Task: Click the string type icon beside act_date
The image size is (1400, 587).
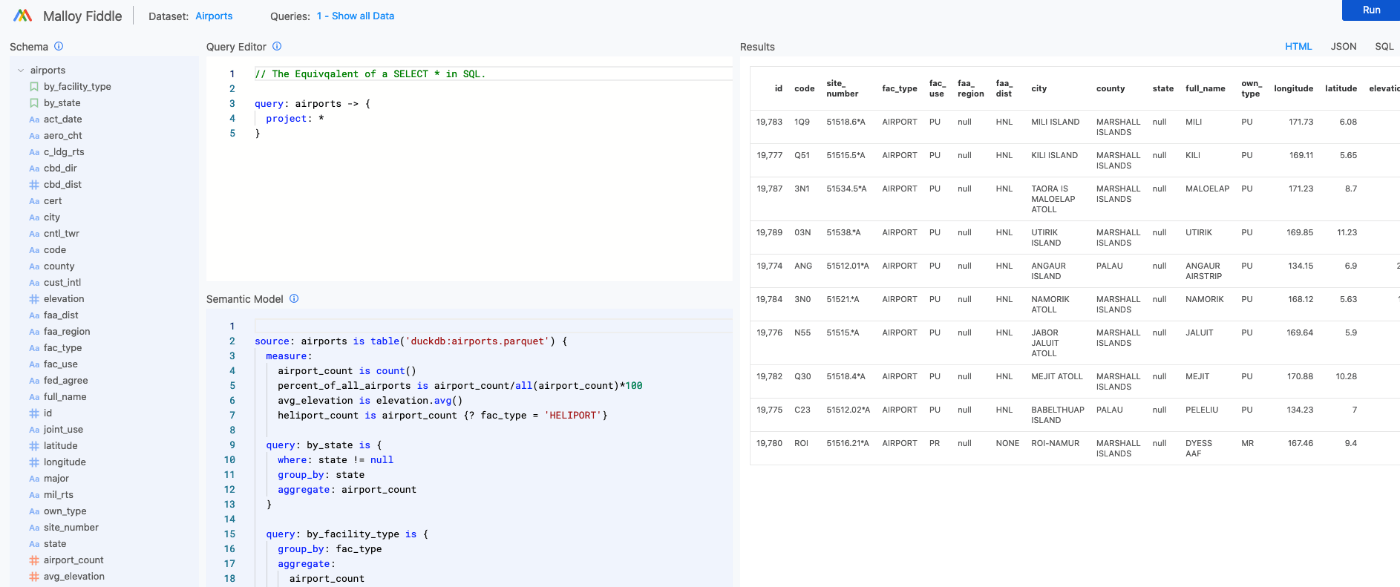Action: pos(34,119)
